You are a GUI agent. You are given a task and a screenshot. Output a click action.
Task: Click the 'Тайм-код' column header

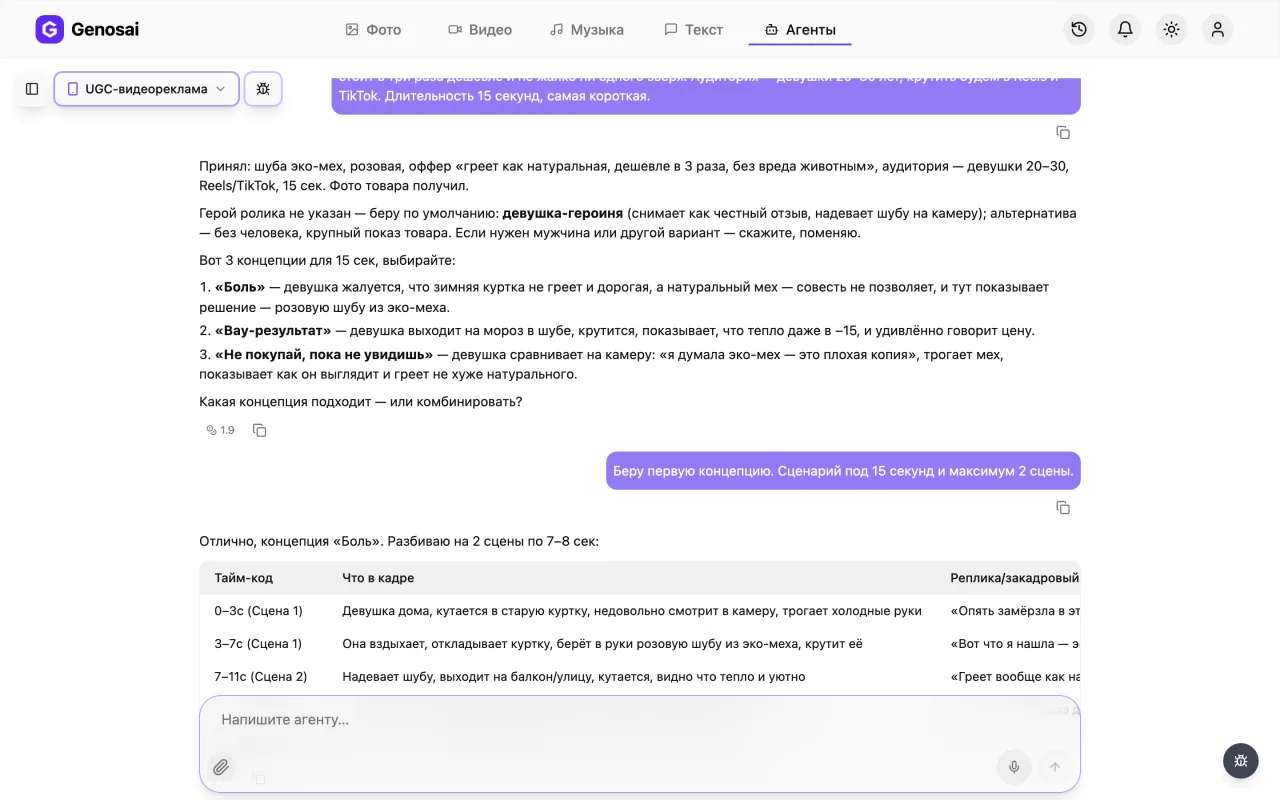(243, 578)
